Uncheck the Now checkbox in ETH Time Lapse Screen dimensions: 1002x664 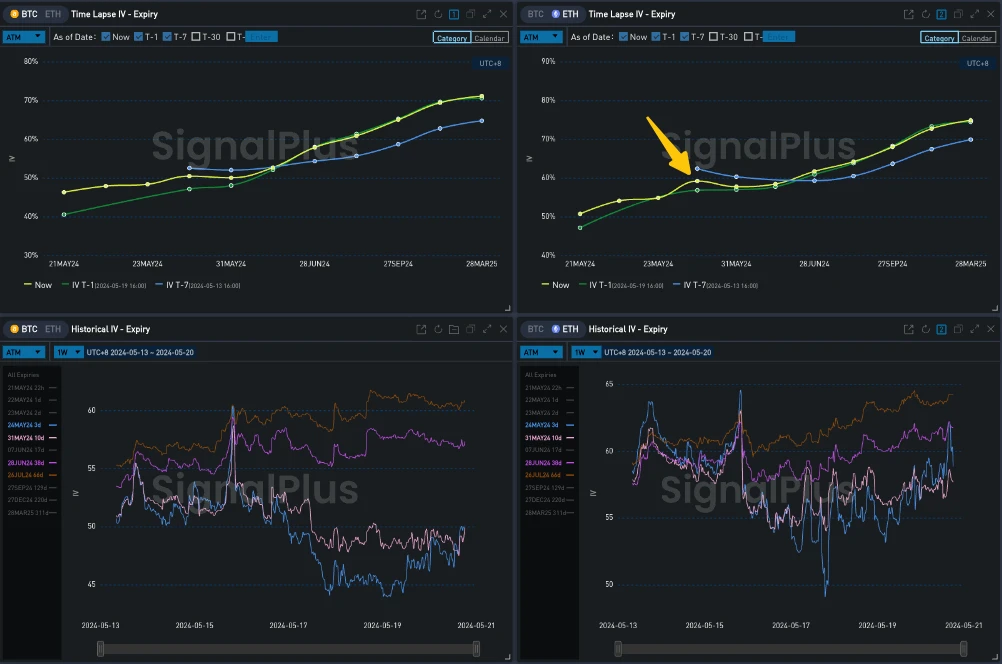tap(624, 37)
